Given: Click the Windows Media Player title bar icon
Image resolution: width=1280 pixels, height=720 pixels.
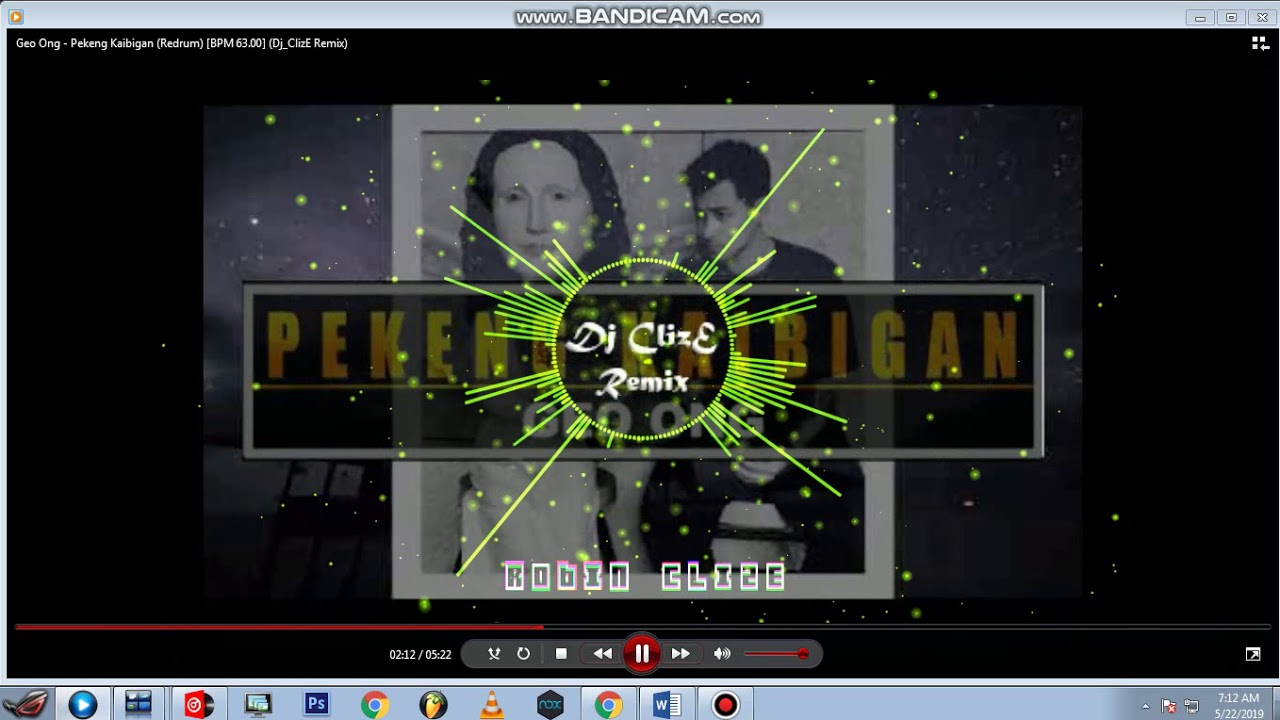Looking at the screenshot, I should tap(15, 16).
